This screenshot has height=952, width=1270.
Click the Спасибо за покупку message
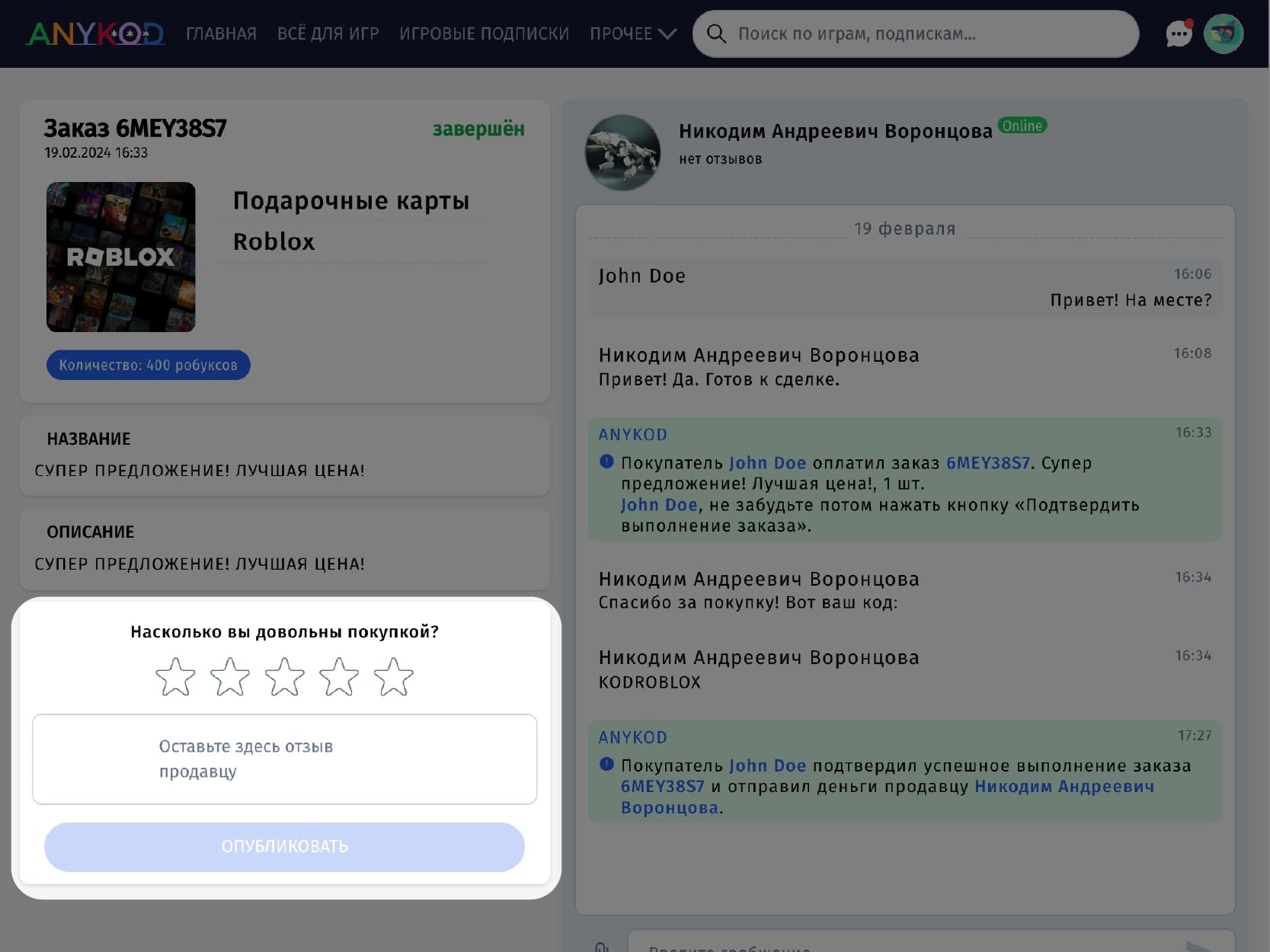point(748,602)
